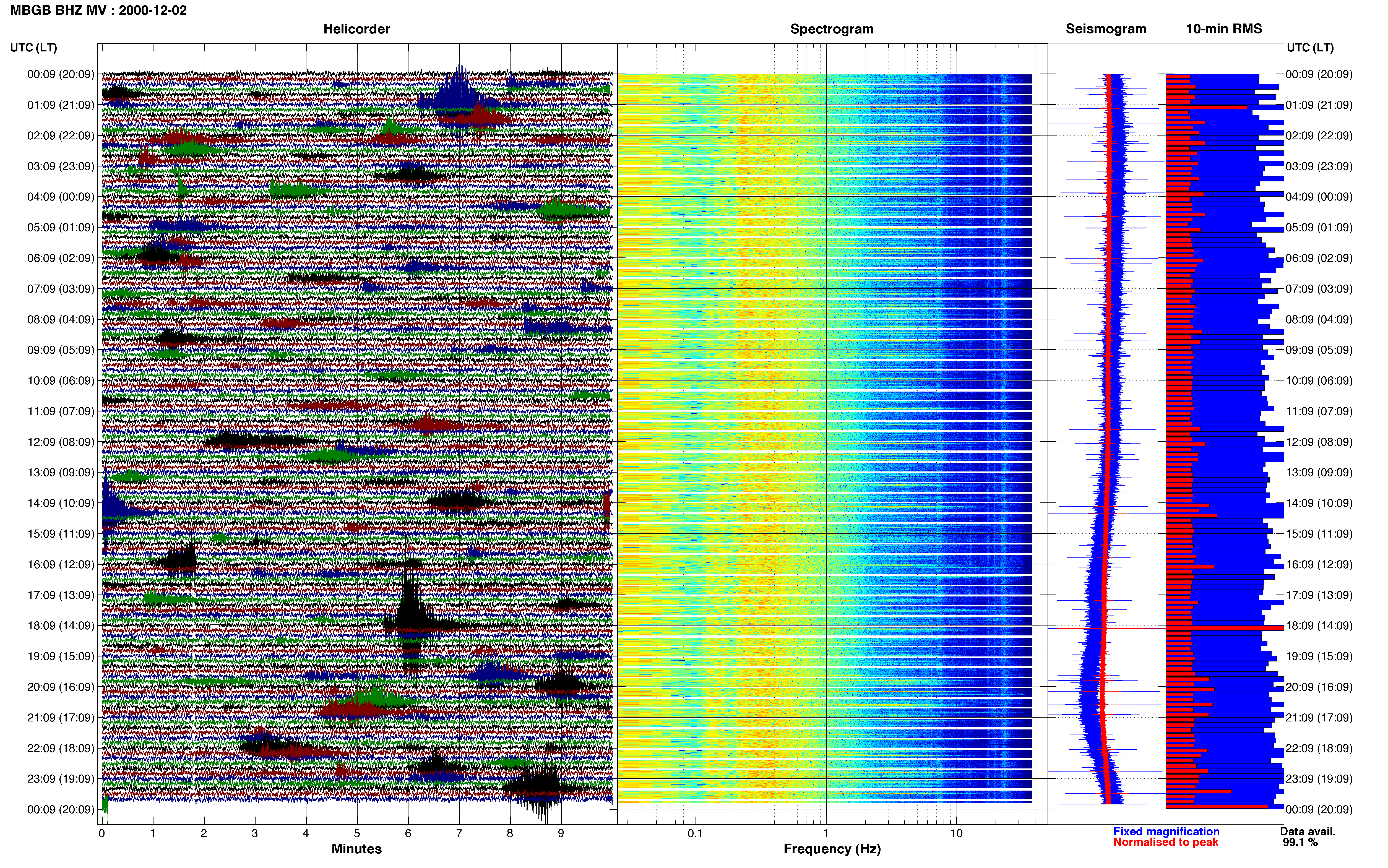The width and height of the screenshot is (1388, 868).
Task: Click left time label '20:09 (16:09)'
Action: tap(61, 687)
